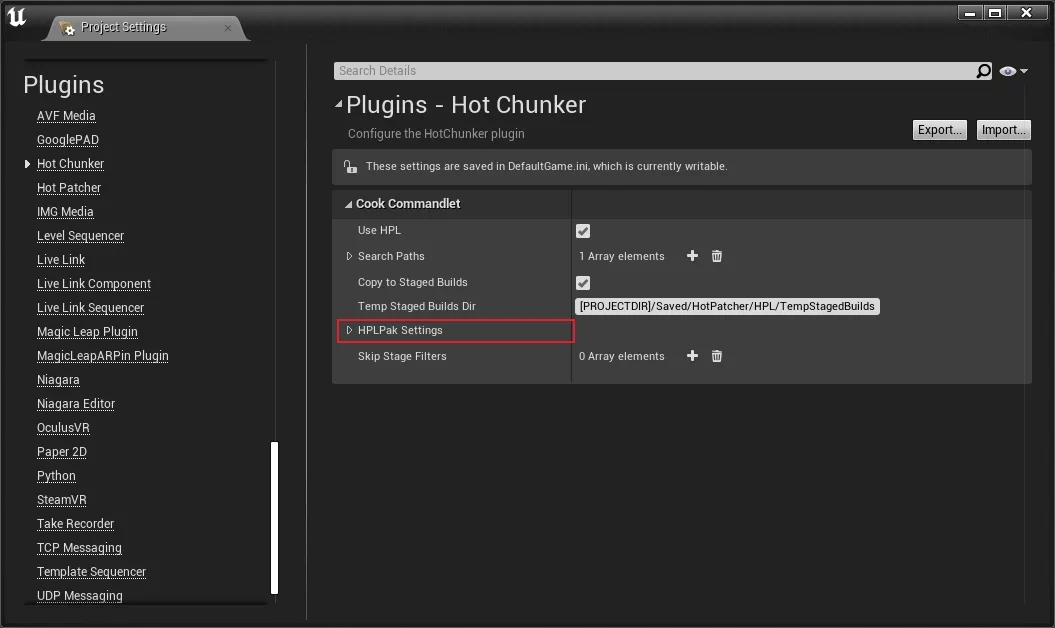Open Paper 2D plugin settings
The image size is (1055, 628).
[x=61, y=452]
